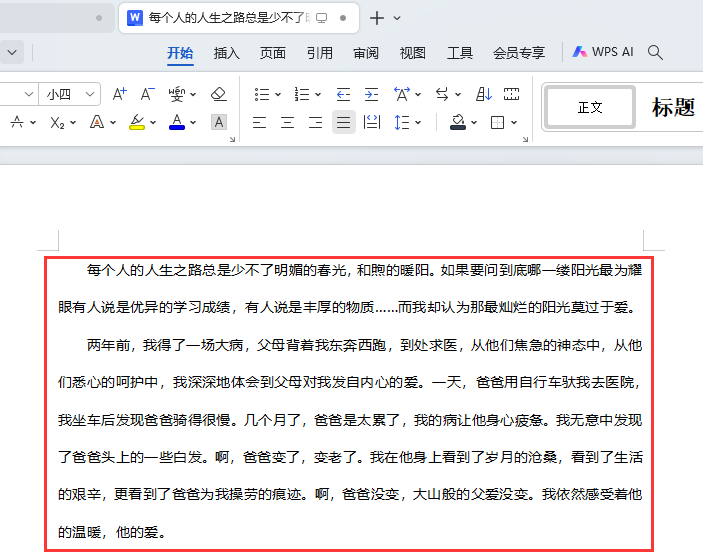Align text right
This screenshot has height=559, width=703.
tap(315, 122)
